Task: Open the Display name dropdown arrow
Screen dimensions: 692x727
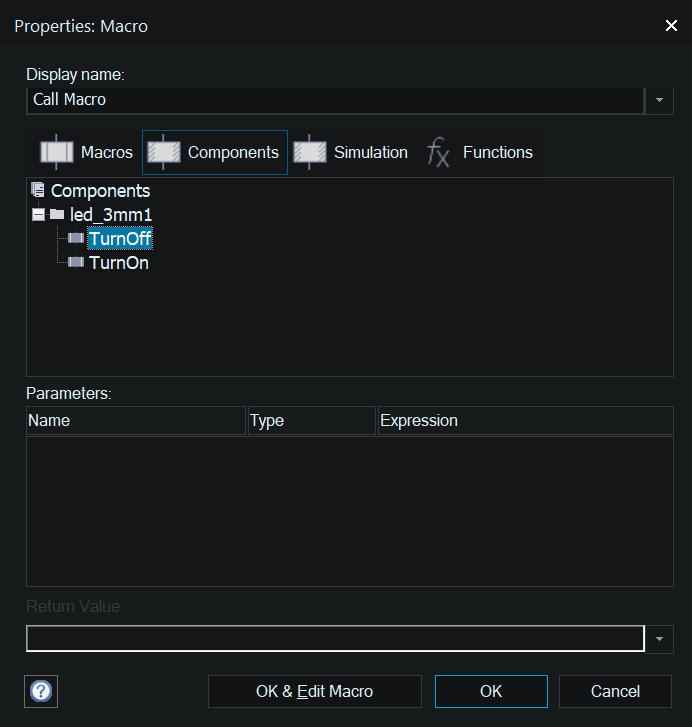Action: click(x=659, y=100)
